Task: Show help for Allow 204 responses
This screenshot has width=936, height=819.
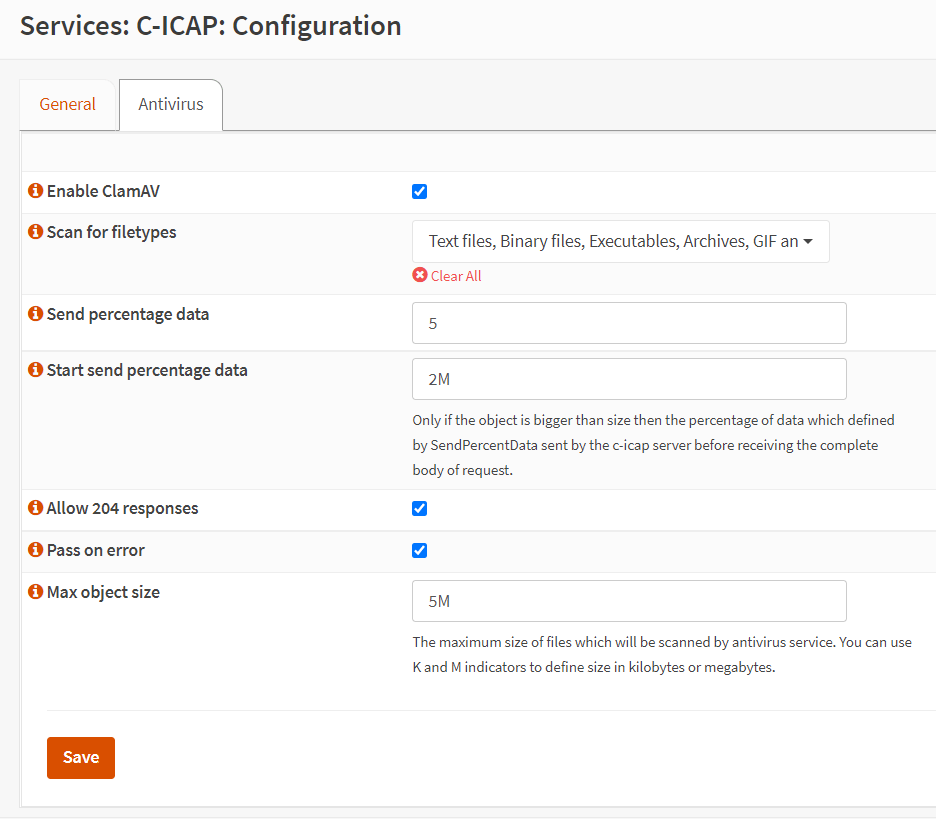Action: [36, 508]
